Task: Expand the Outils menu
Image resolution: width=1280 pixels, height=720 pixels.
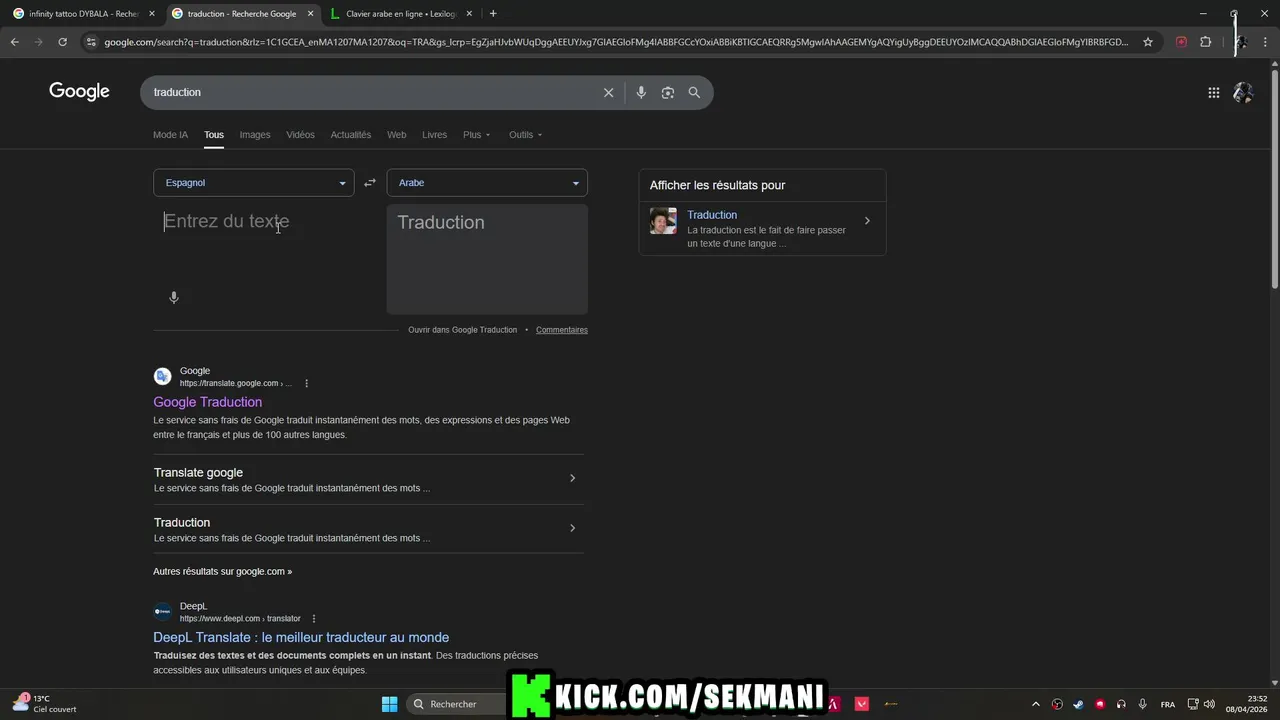Action: pyautogui.click(x=526, y=135)
